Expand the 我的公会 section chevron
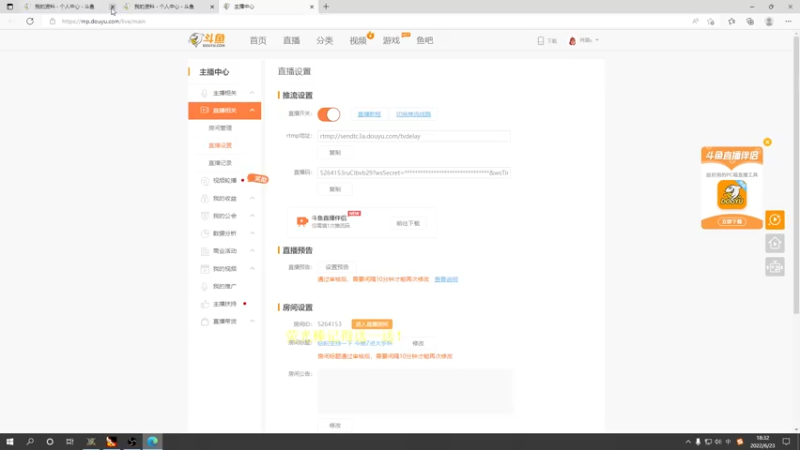The image size is (800, 450). [x=252, y=216]
